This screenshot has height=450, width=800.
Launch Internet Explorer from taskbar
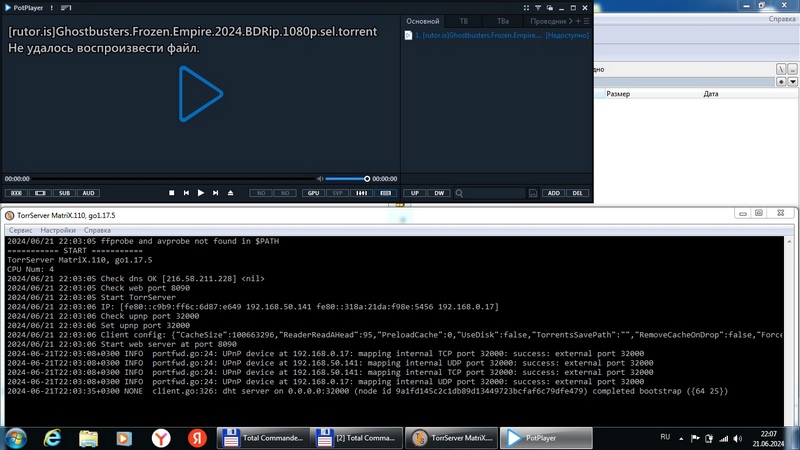52,438
